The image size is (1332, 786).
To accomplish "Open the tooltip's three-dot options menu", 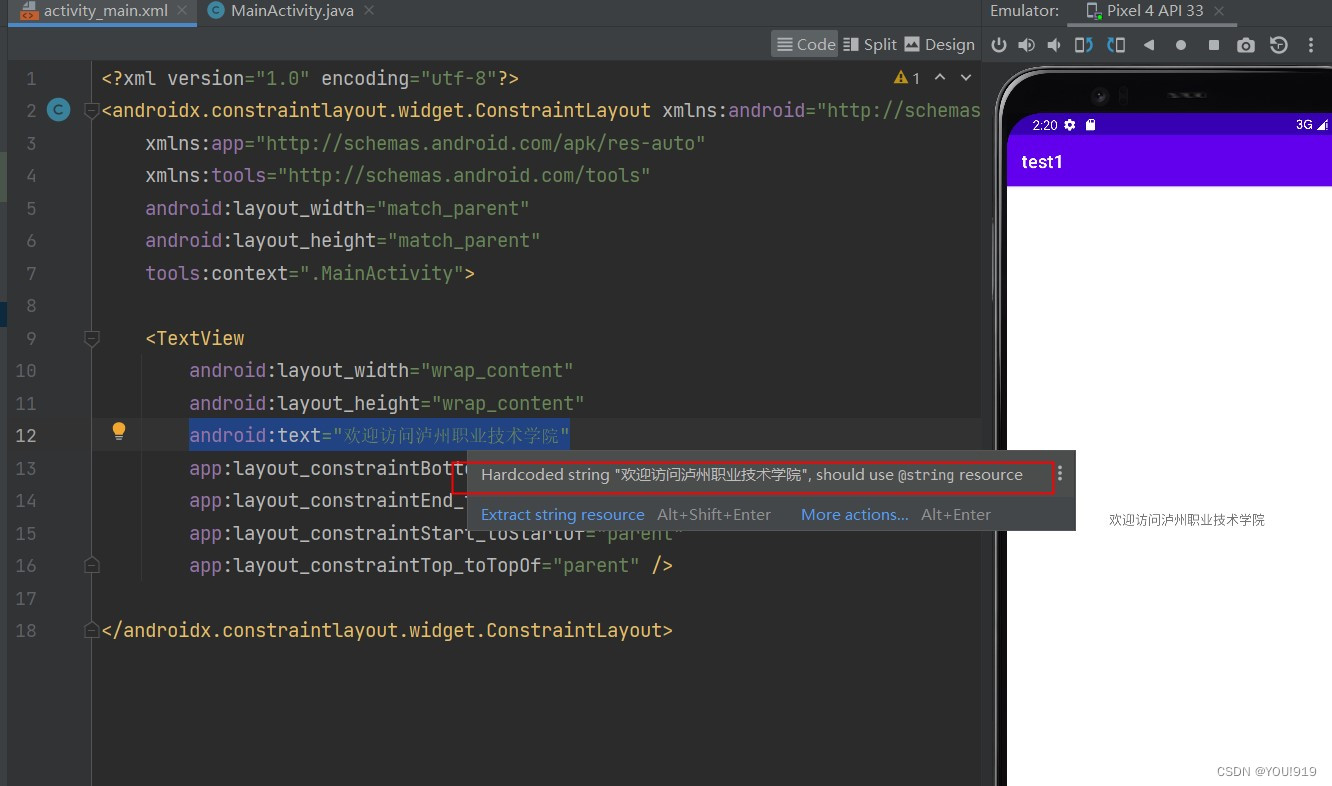I will pyautogui.click(x=1060, y=474).
